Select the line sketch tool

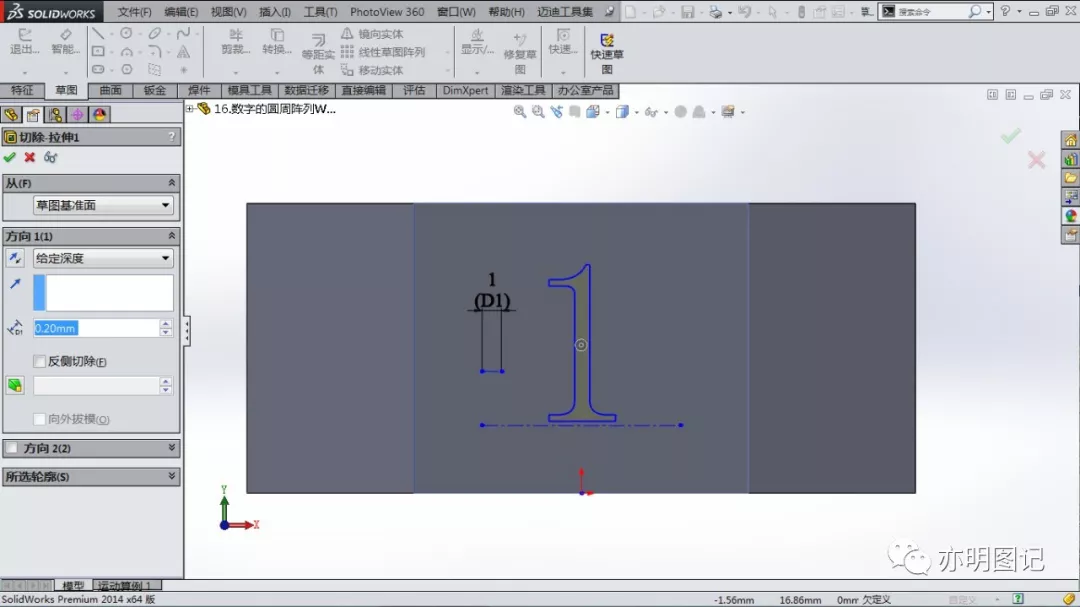tap(98, 34)
